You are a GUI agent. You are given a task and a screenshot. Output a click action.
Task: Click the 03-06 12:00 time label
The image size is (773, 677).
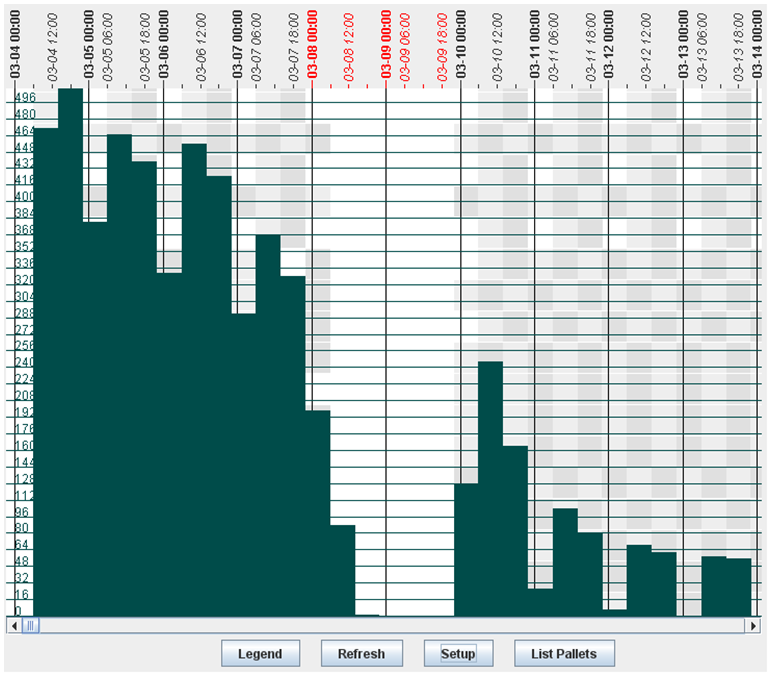[201, 47]
